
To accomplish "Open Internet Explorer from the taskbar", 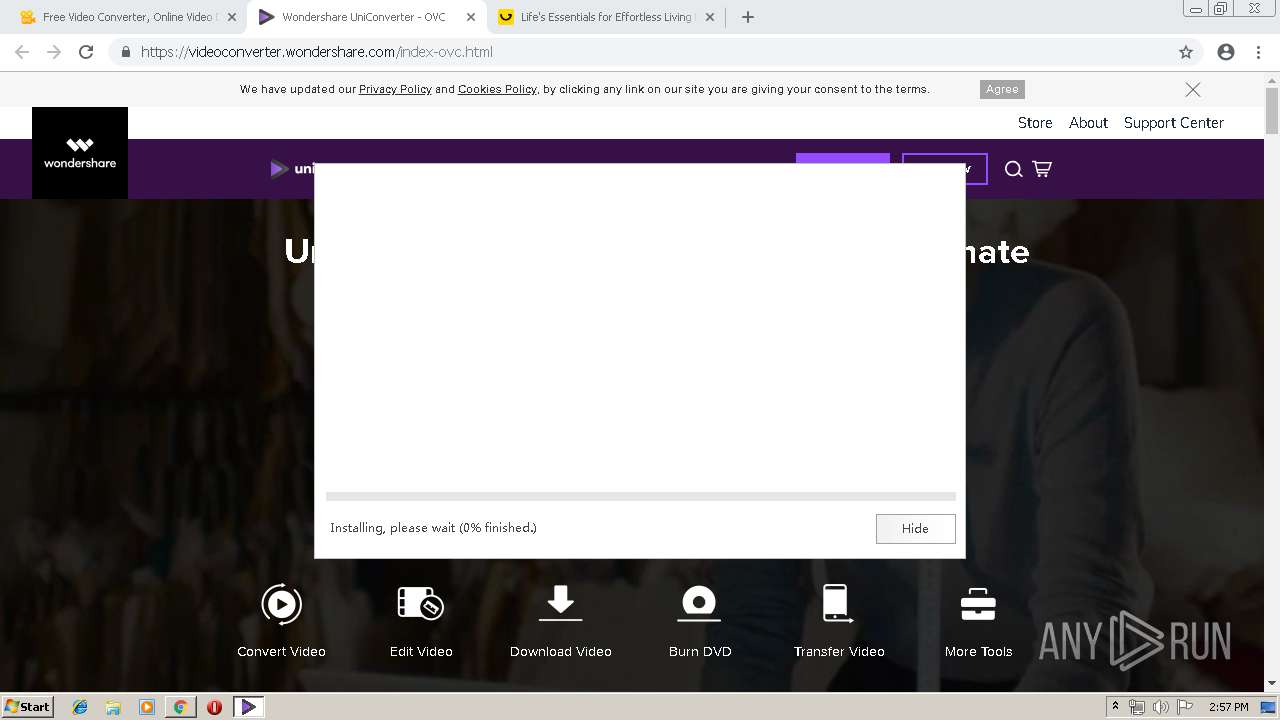I will pos(80,707).
